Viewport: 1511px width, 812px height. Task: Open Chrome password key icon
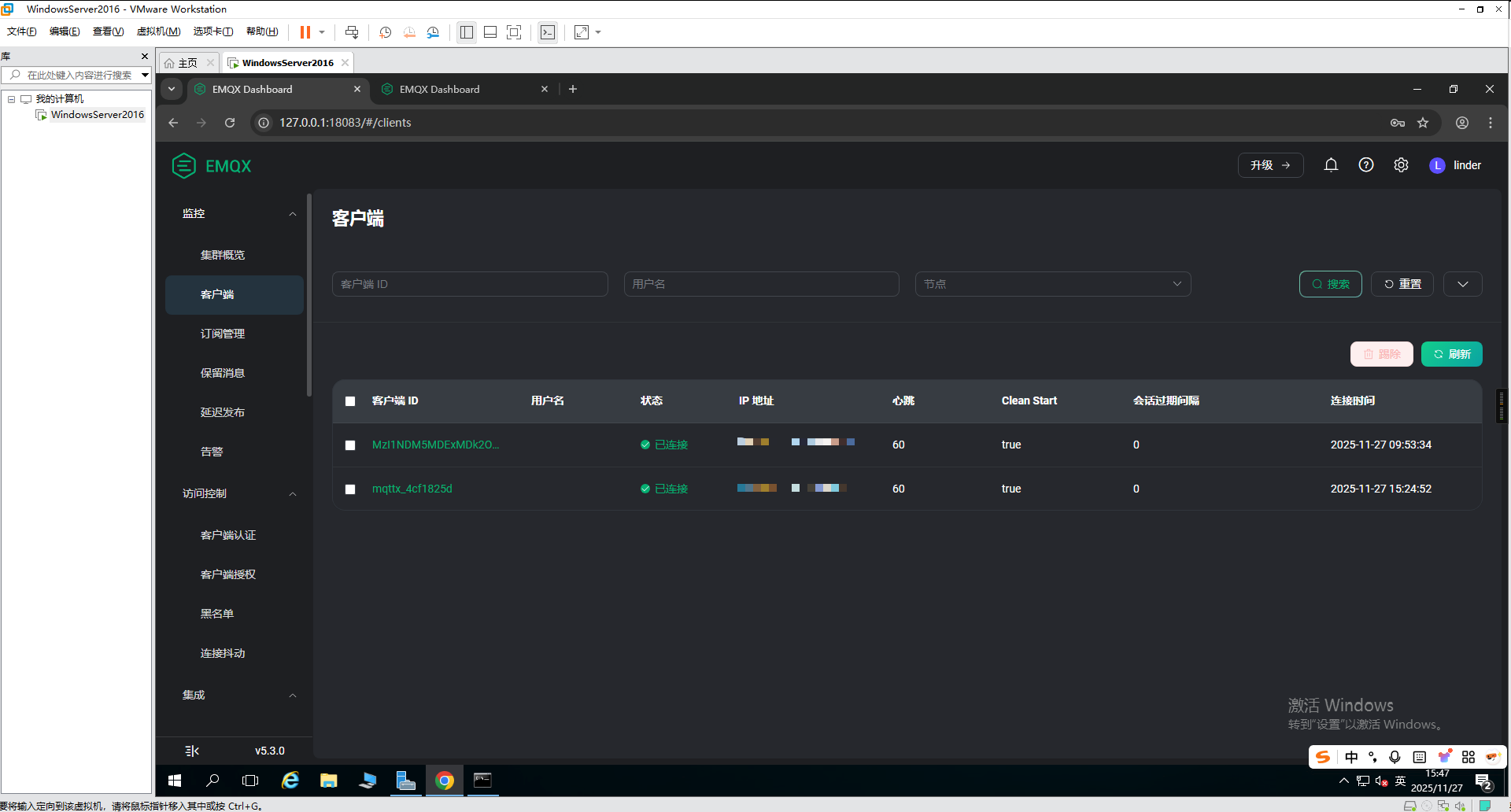pos(1398,123)
